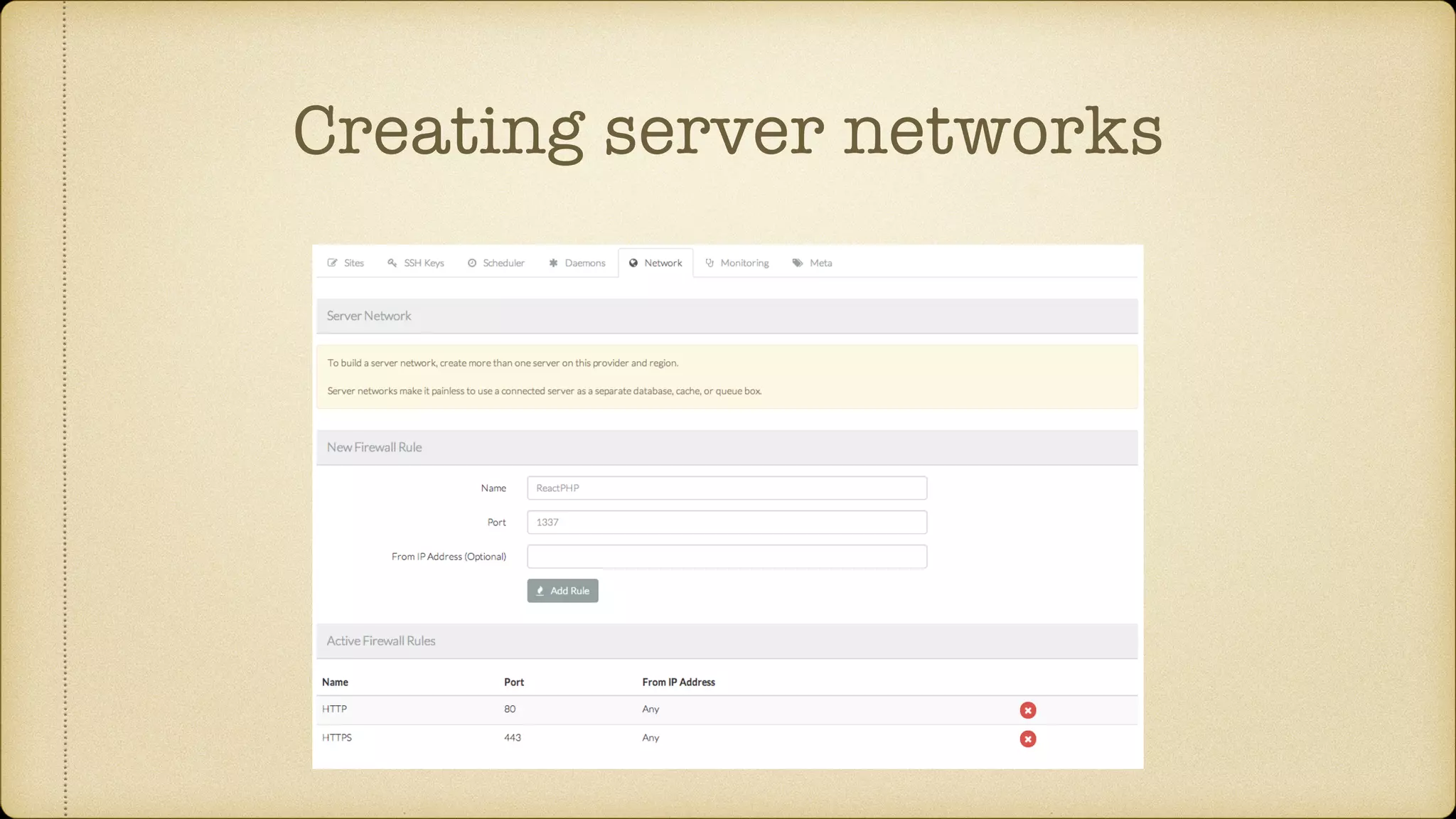Viewport: 1456px width, 819px height.
Task: Click the 'To build a server network' notice text
Action: [x=503, y=363]
